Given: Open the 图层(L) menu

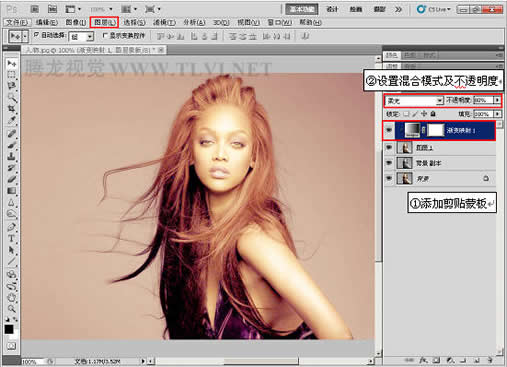Looking at the screenshot, I should click(x=105, y=23).
